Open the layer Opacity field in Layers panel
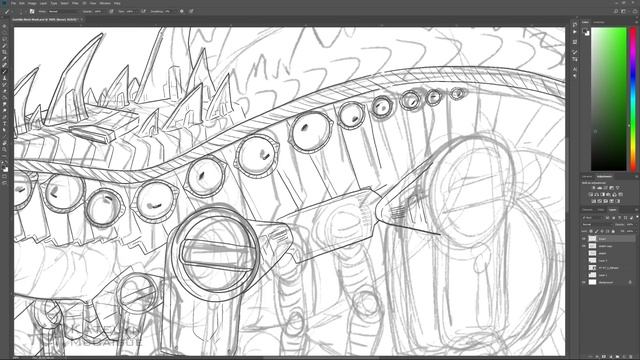The image size is (640, 360). pos(630,224)
